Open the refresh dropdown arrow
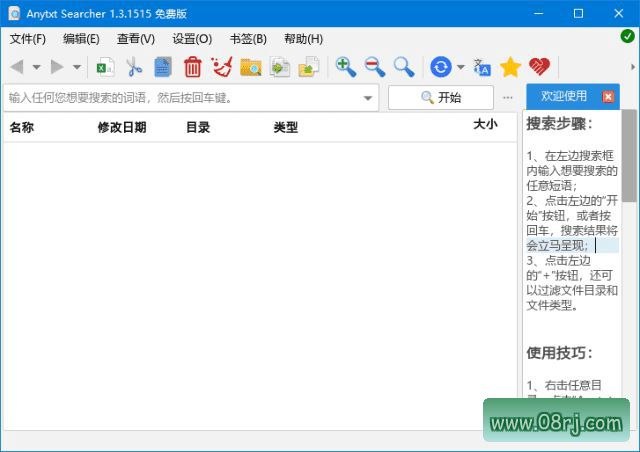The height and width of the screenshot is (452, 640). tap(461, 67)
